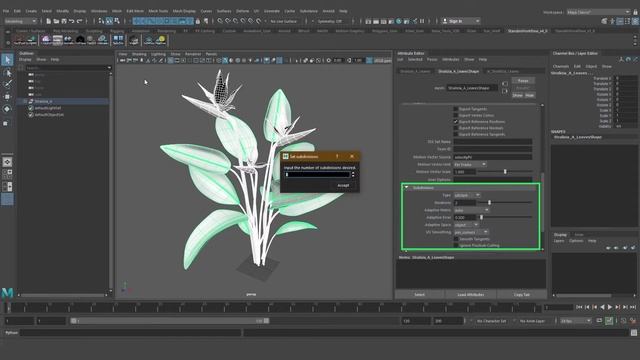Step back one frame
Image resolution: width=640 pixels, height=360 pixels.
click(x=587, y=307)
